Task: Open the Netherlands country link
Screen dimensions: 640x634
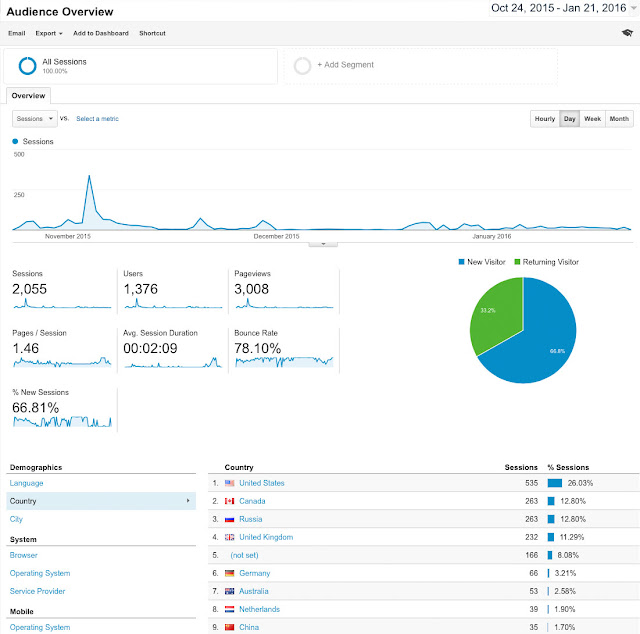Action: [260, 609]
